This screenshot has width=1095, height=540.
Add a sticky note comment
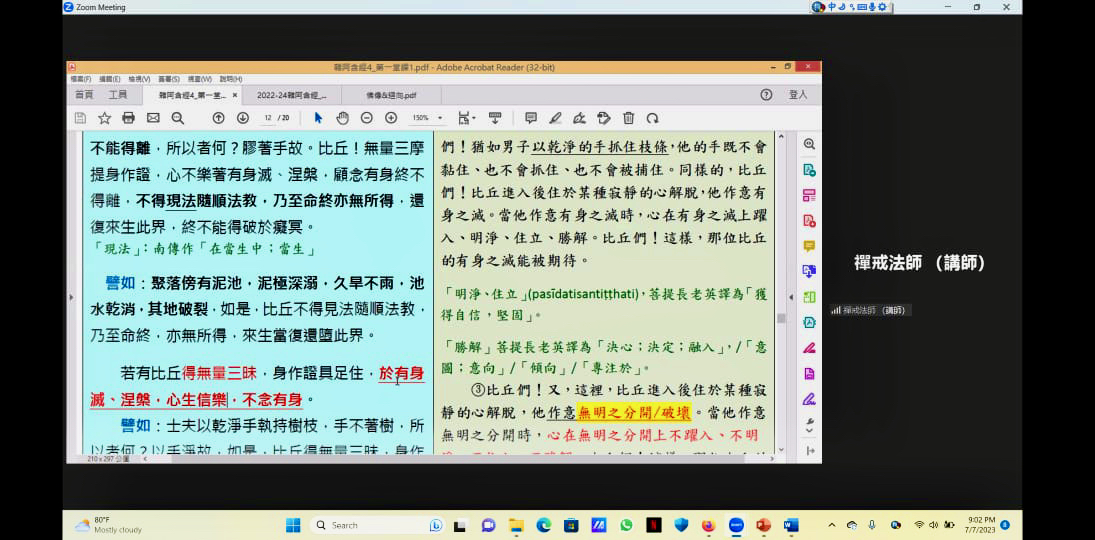(531, 118)
